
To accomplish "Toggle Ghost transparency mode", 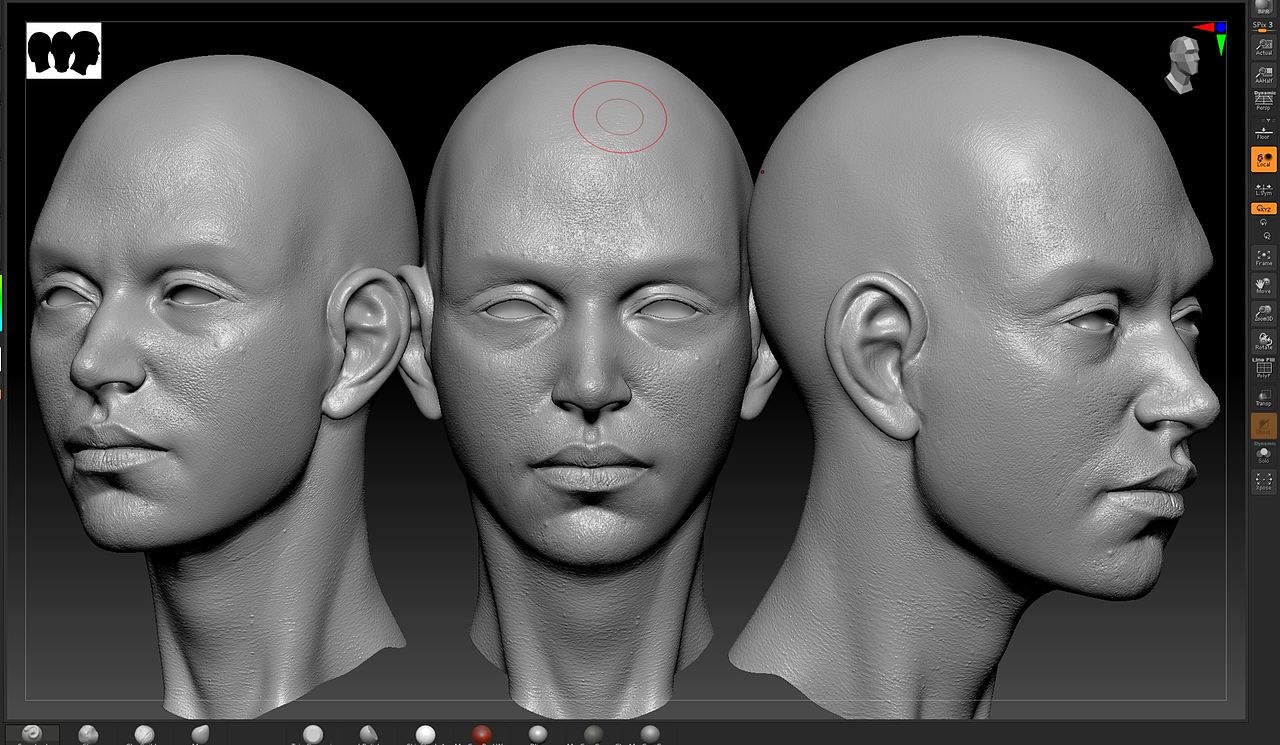I will click(x=1264, y=426).
